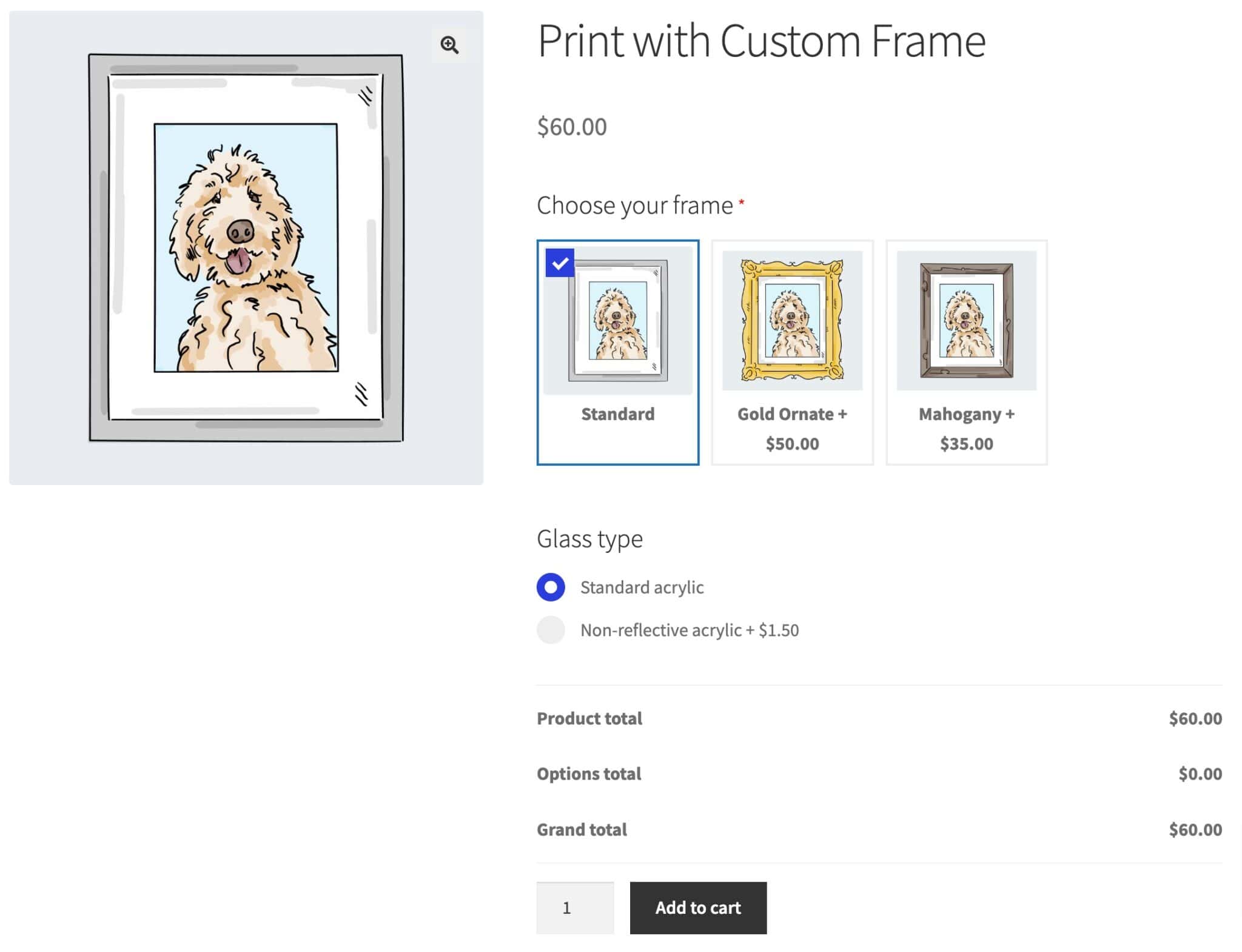Click the Choose your frame label
The height and width of the screenshot is (952, 1242).
[634, 205]
